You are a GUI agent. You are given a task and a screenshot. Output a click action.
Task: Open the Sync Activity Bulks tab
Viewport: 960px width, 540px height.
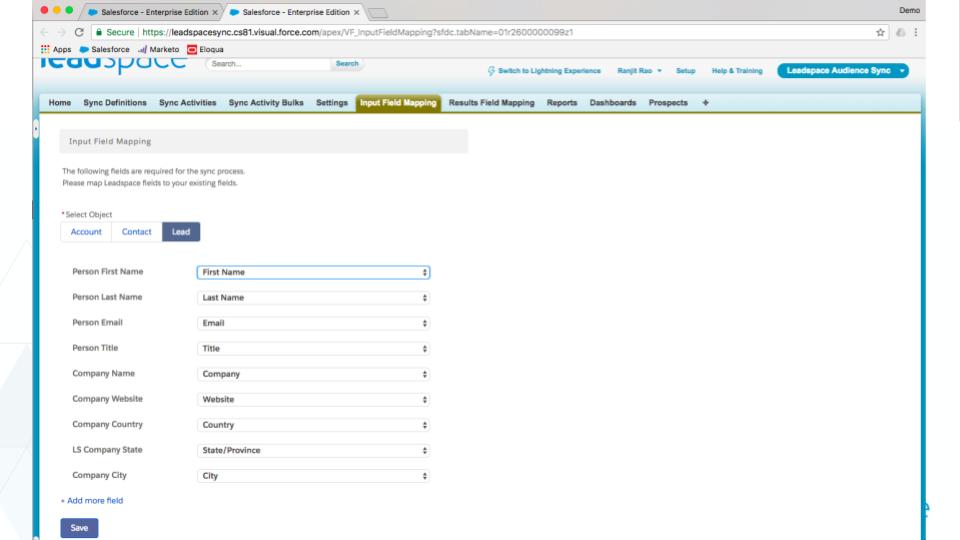pyautogui.click(x=266, y=103)
